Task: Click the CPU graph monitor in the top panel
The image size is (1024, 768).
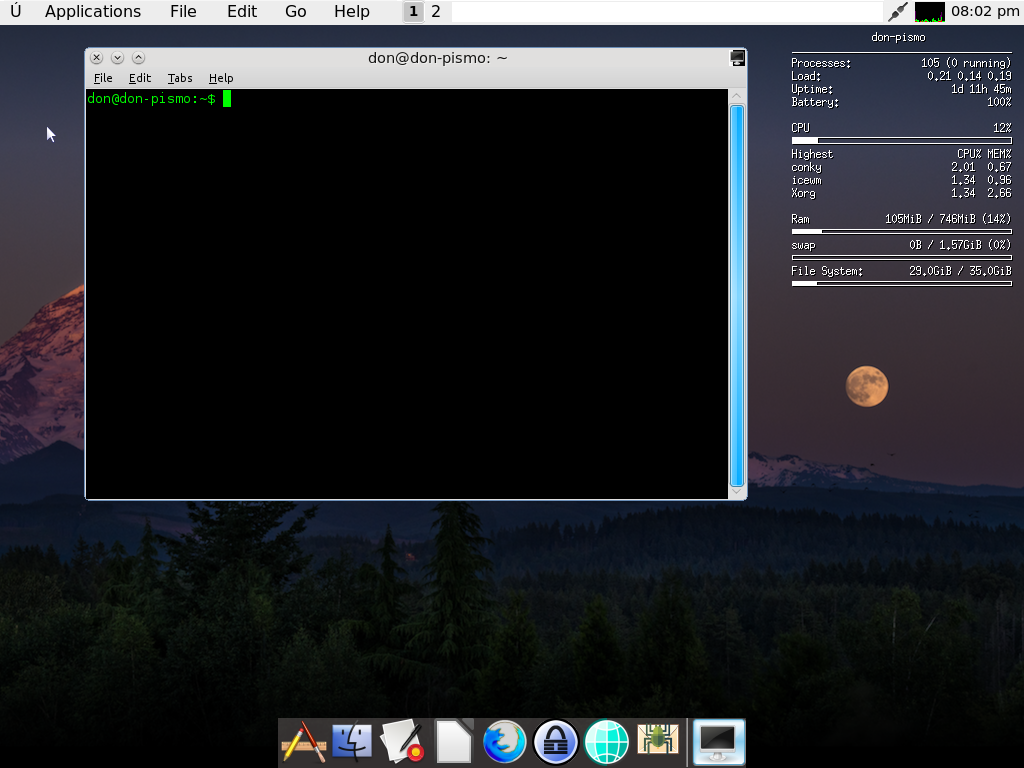Action: click(929, 12)
